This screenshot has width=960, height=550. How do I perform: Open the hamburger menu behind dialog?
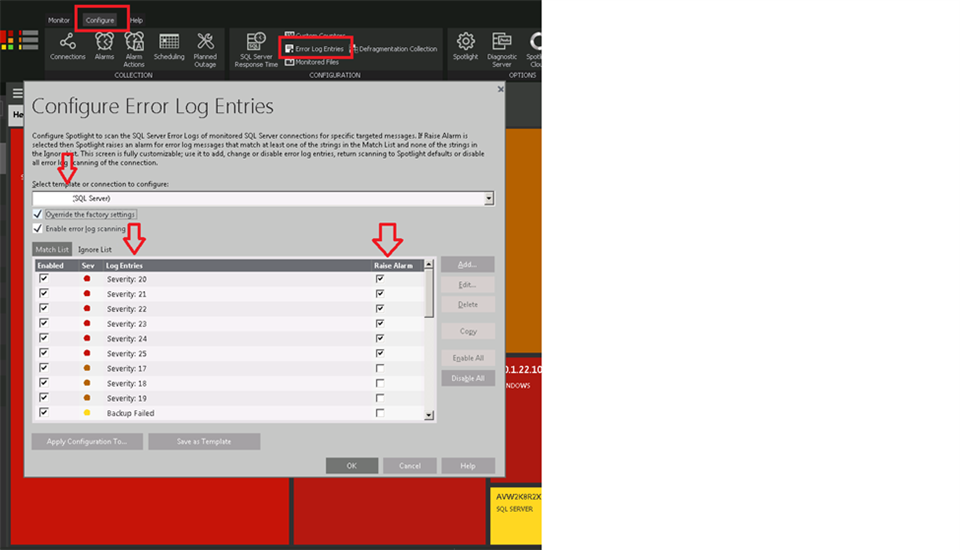(18, 93)
